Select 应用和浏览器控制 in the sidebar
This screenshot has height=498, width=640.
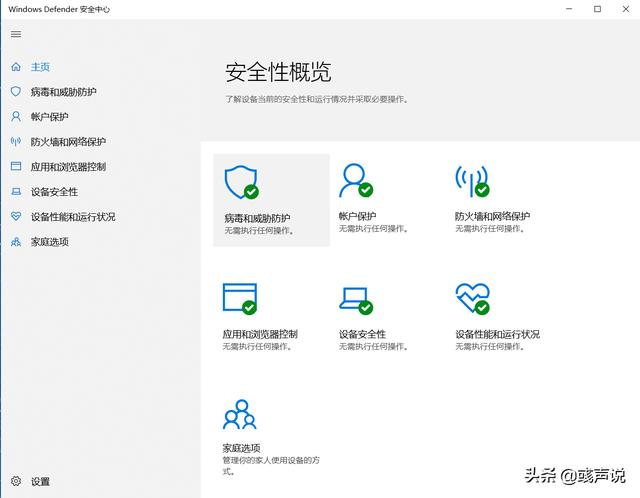(68, 167)
